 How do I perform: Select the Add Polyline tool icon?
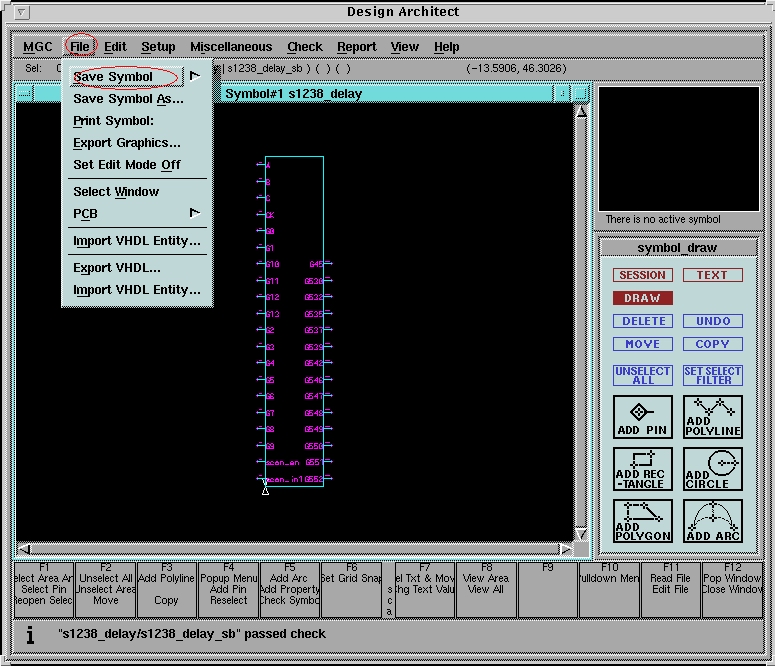(x=713, y=416)
